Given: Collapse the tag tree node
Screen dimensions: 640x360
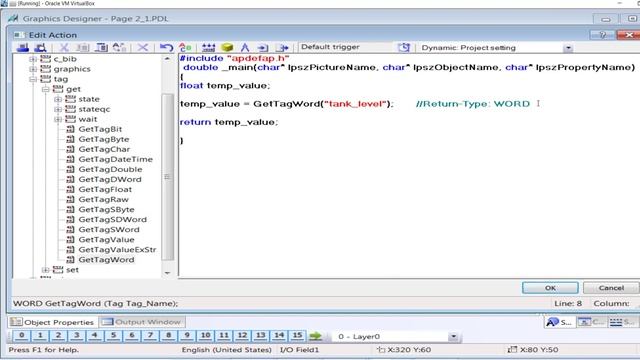Looking at the screenshot, I should tap(33, 79).
